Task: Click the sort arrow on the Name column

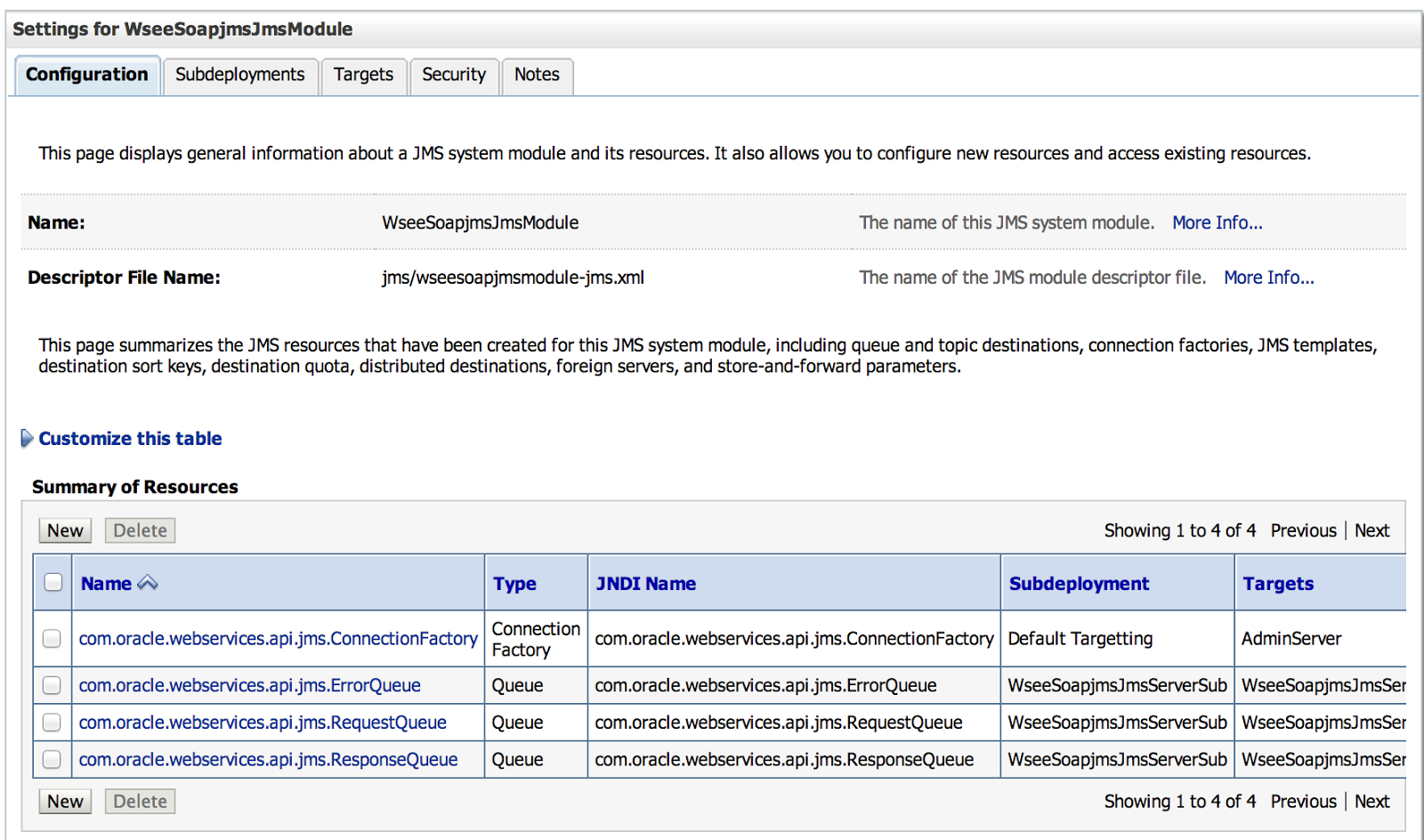Action: click(148, 583)
